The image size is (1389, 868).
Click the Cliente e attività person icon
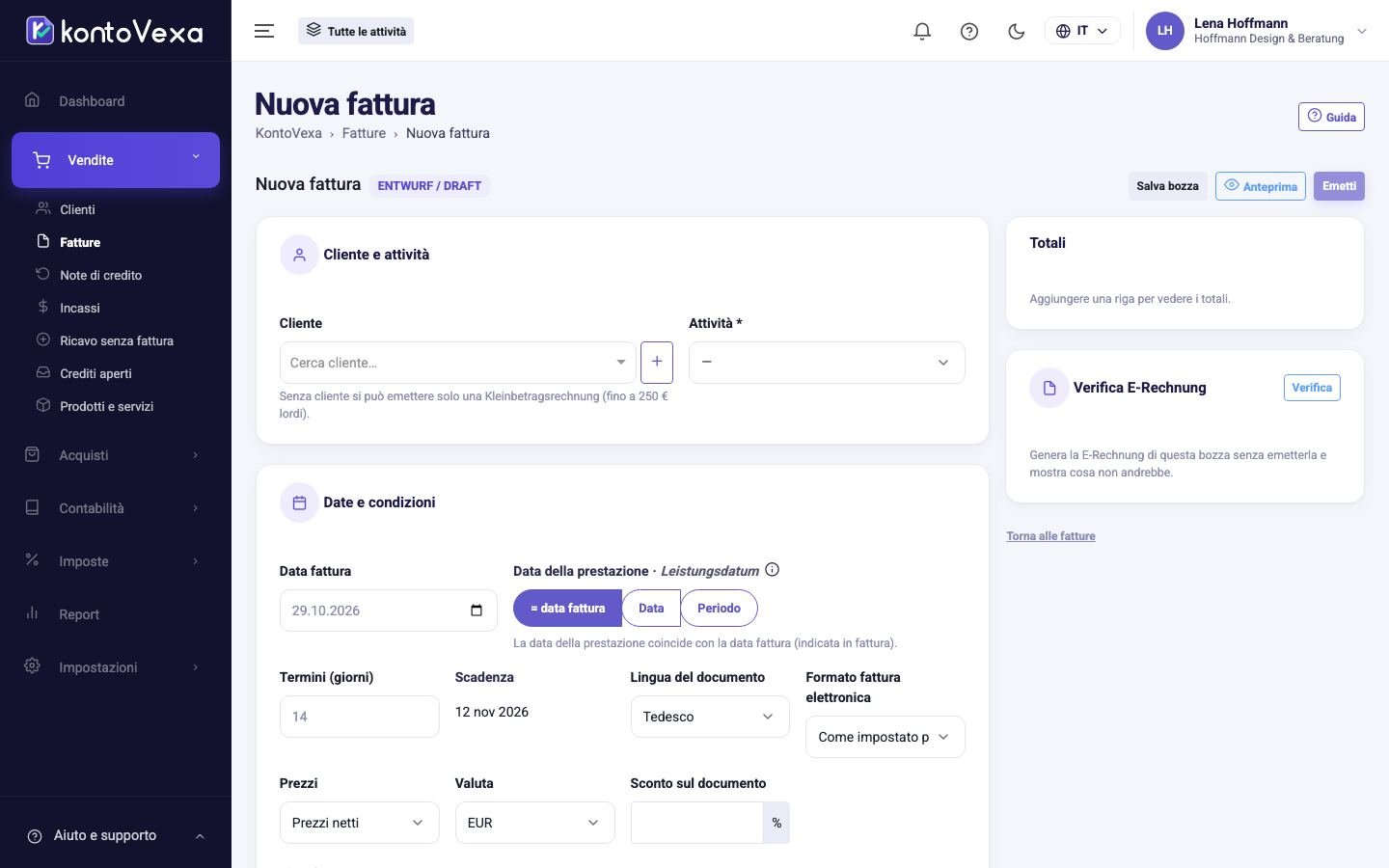(299, 255)
